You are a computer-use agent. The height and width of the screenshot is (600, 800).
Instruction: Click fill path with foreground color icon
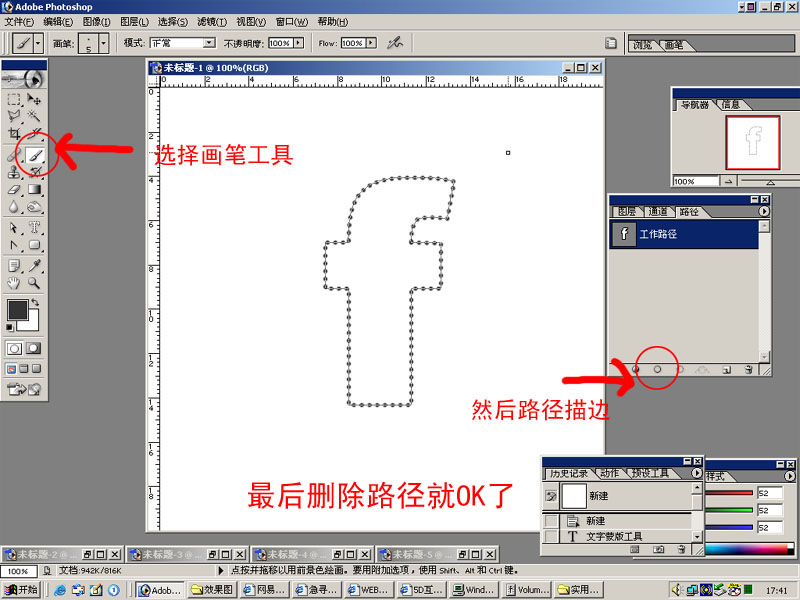point(636,369)
